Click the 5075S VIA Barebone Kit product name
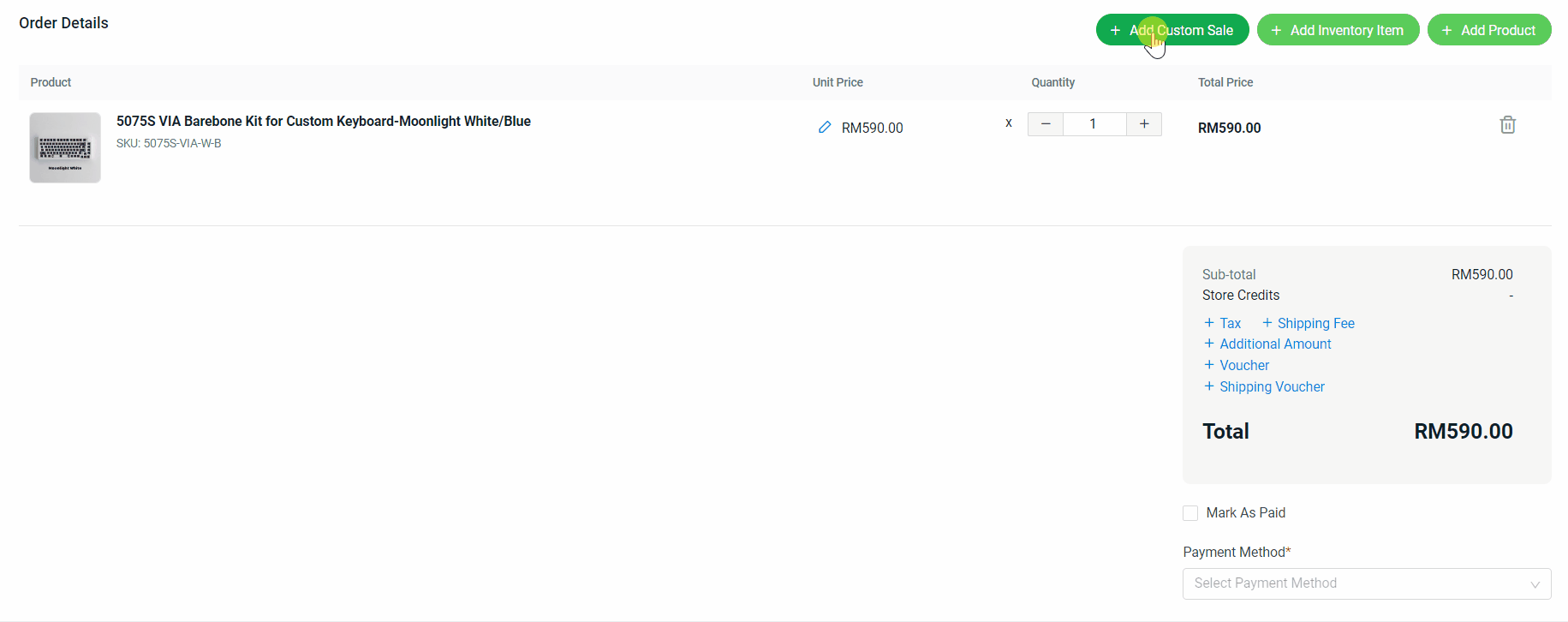The image size is (1568, 622). tap(324, 122)
